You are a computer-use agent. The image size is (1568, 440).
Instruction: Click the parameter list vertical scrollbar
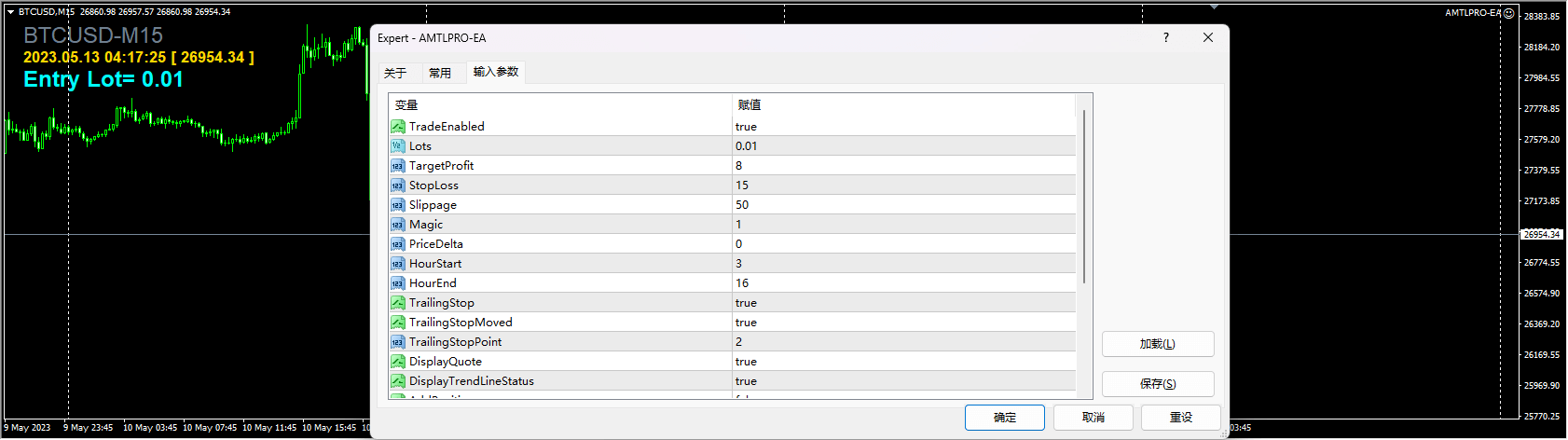click(1084, 197)
